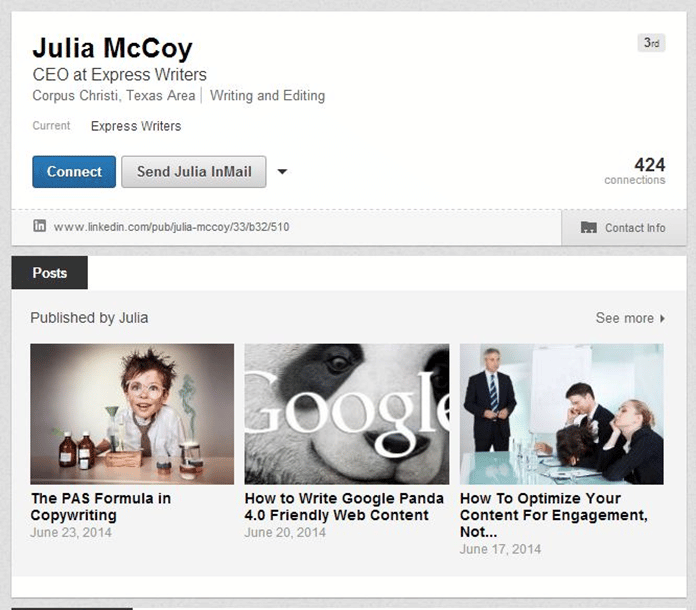This screenshot has height=610, width=696.
Task: Click the 3rd degree connection badge
Action: (x=651, y=43)
